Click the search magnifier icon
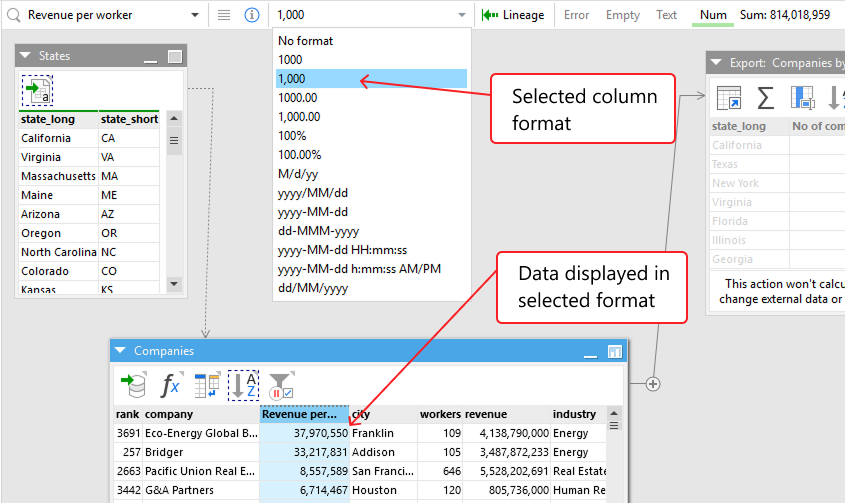 (14, 15)
